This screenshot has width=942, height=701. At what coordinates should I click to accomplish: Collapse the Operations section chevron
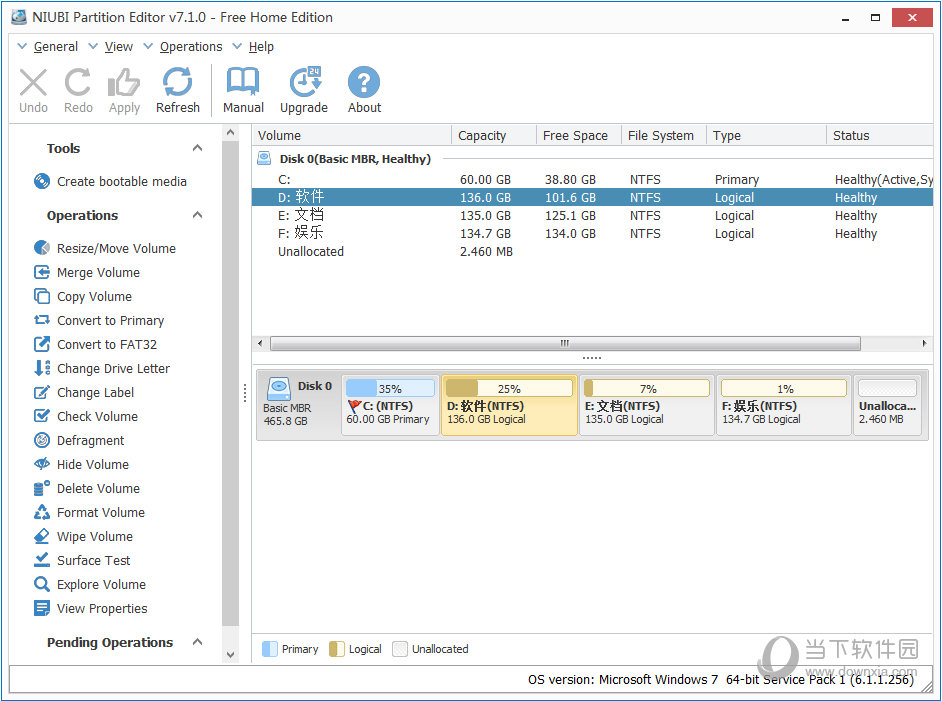pyautogui.click(x=197, y=216)
